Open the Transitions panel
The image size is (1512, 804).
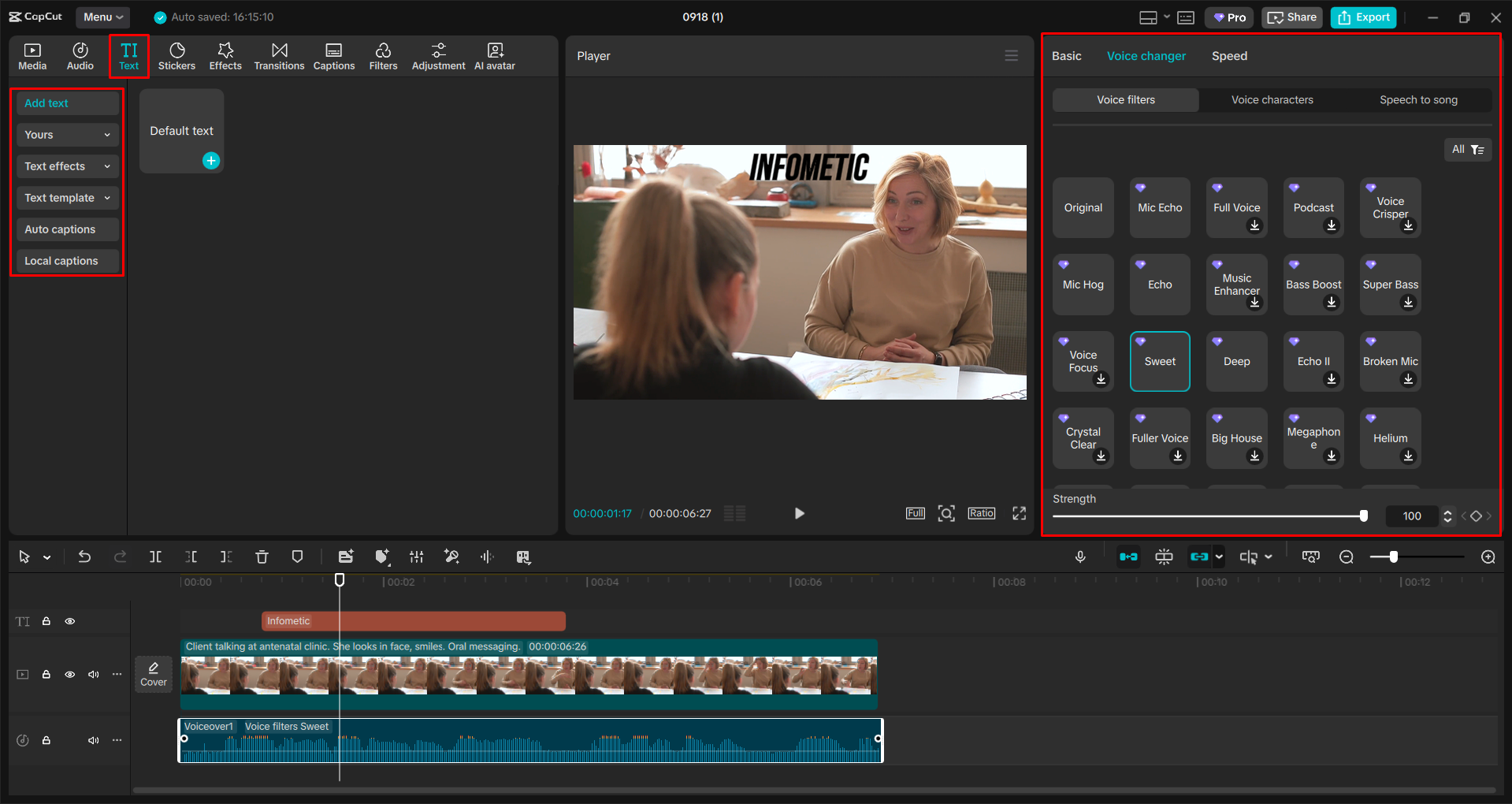coord(279,55)
